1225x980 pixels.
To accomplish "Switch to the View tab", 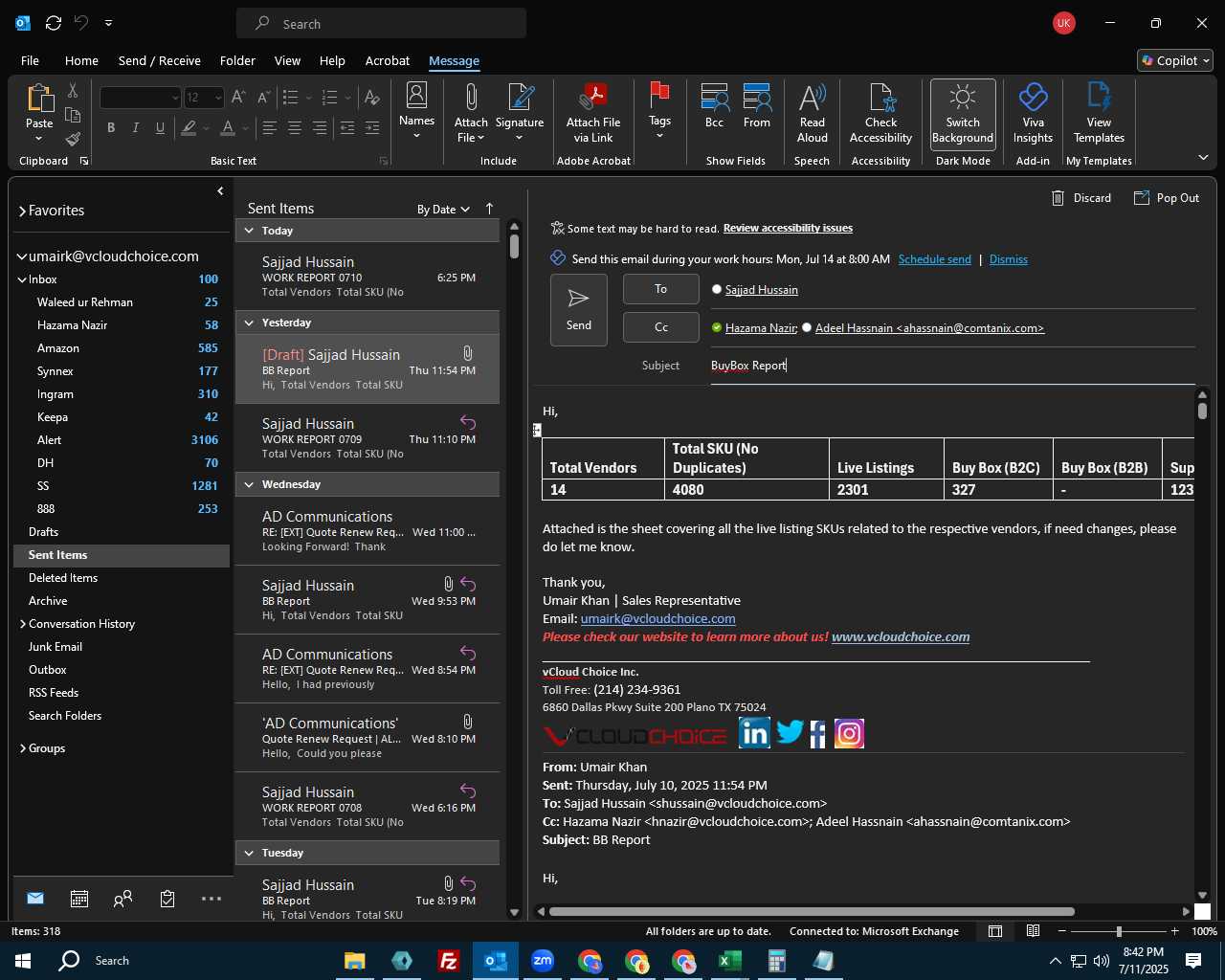I will 287,60.
